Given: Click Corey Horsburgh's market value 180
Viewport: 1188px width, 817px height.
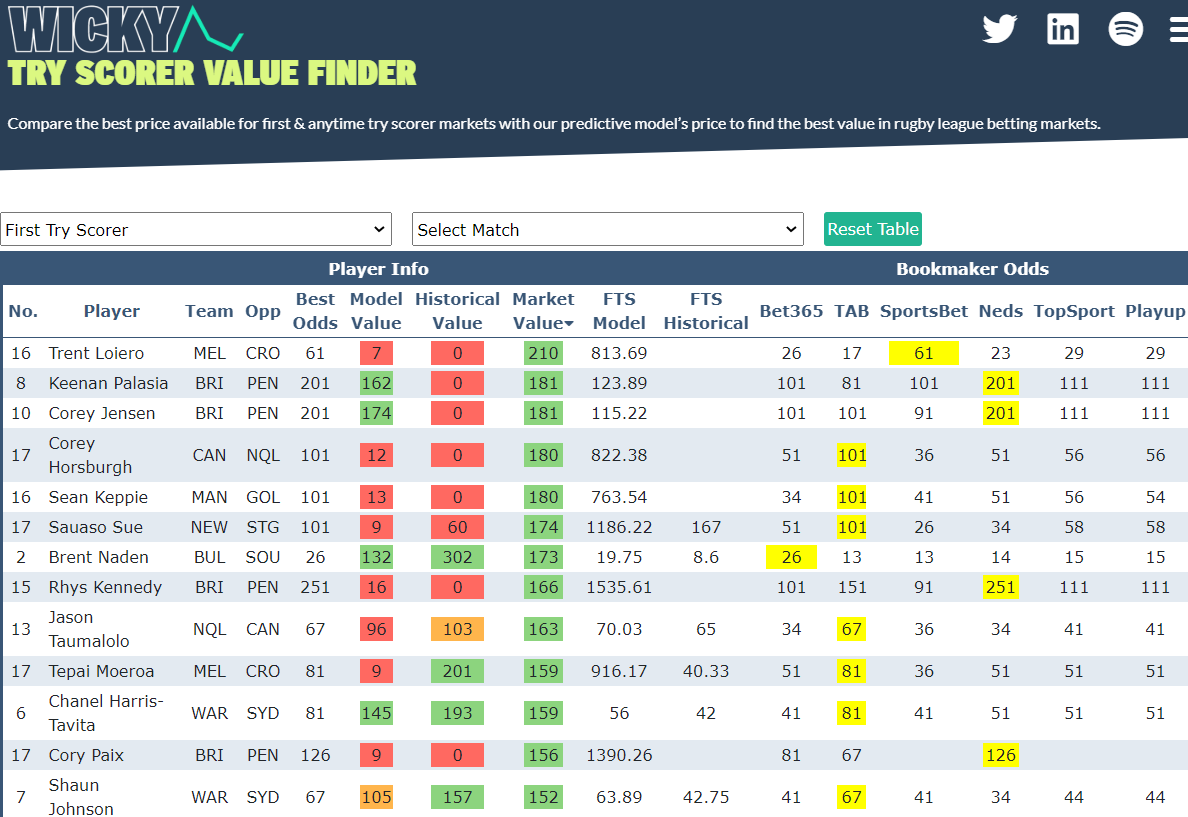Looking at the screenshot, I should (543, 455).
